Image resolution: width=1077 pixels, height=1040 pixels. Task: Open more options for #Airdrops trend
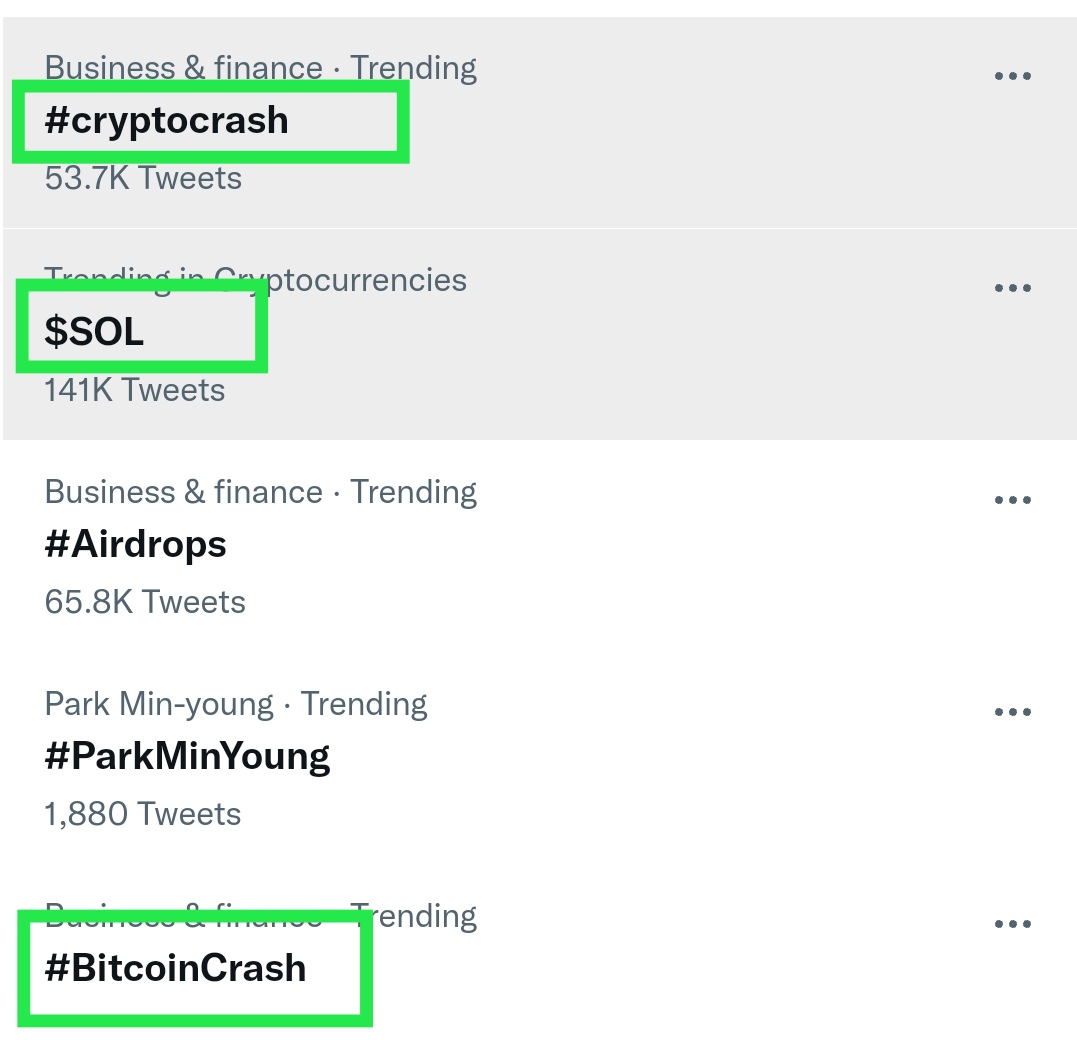pyautogui.click(x=1012, y=499)
